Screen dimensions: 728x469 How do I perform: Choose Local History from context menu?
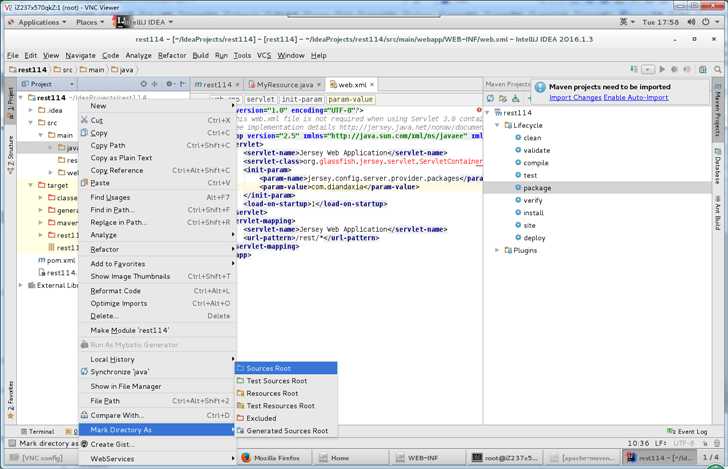click(158, 359)
